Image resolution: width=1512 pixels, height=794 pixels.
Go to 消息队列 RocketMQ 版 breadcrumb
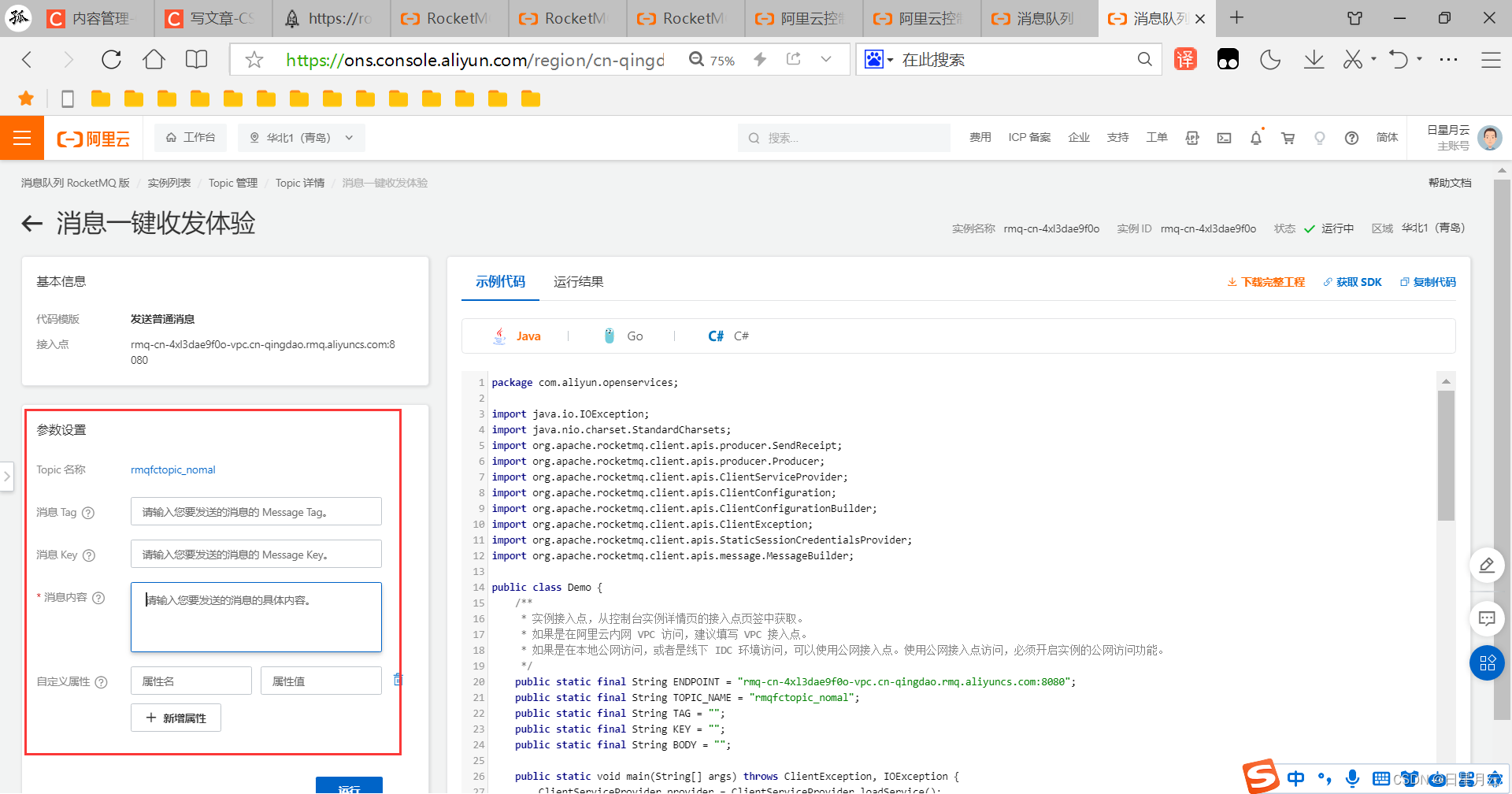(x=75, y=183)
